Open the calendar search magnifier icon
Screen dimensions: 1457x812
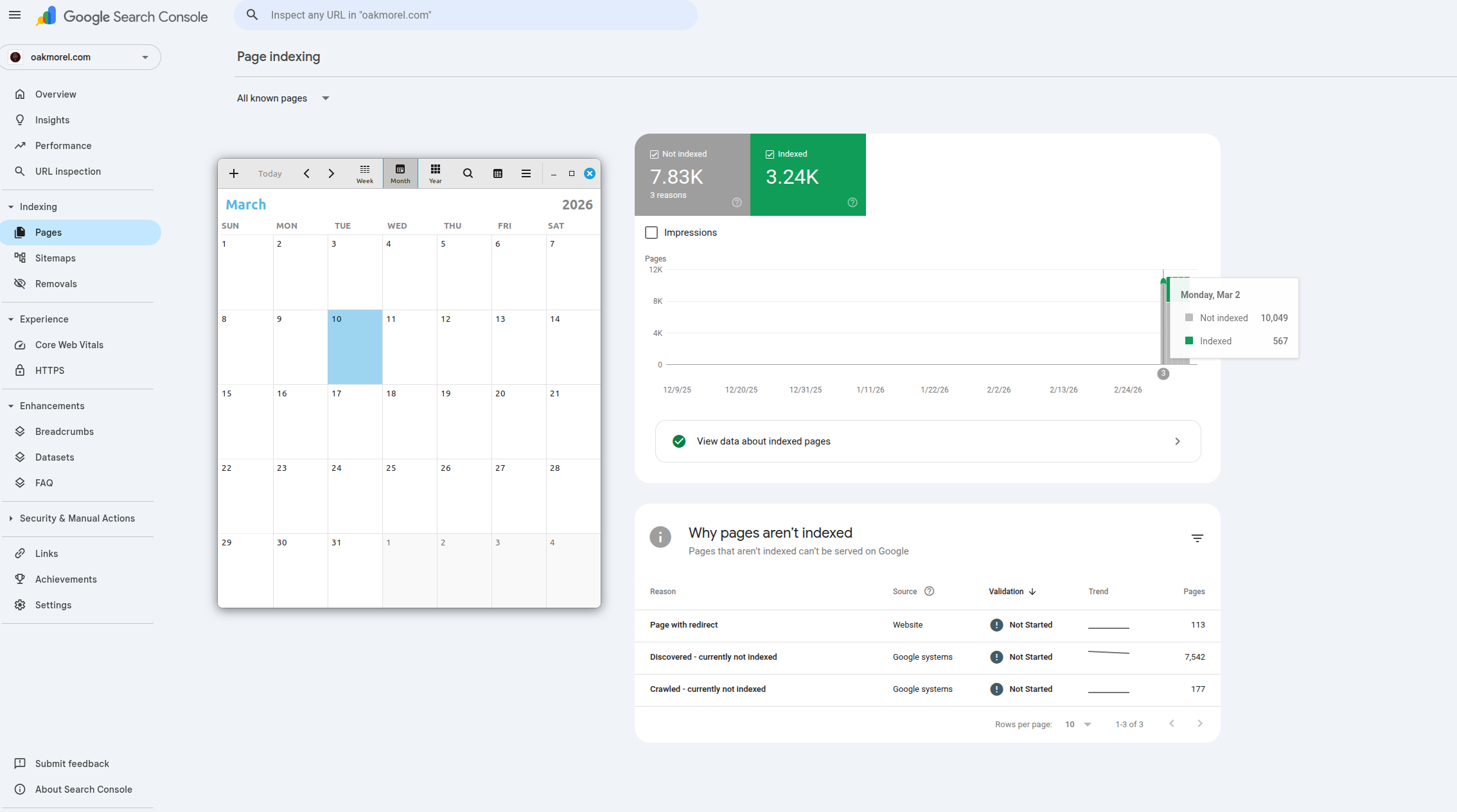(x=468, y=173)
